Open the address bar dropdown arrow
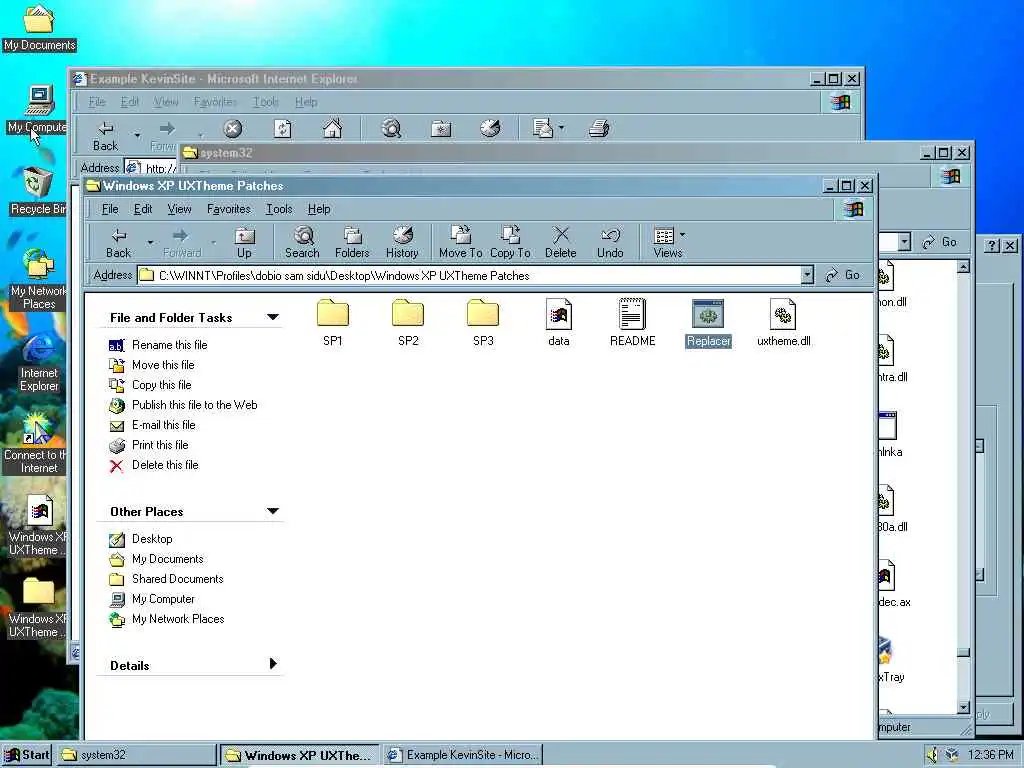The height and width of the screenshot is (768, 1024). pyautogui.click(x=807, y=276)
